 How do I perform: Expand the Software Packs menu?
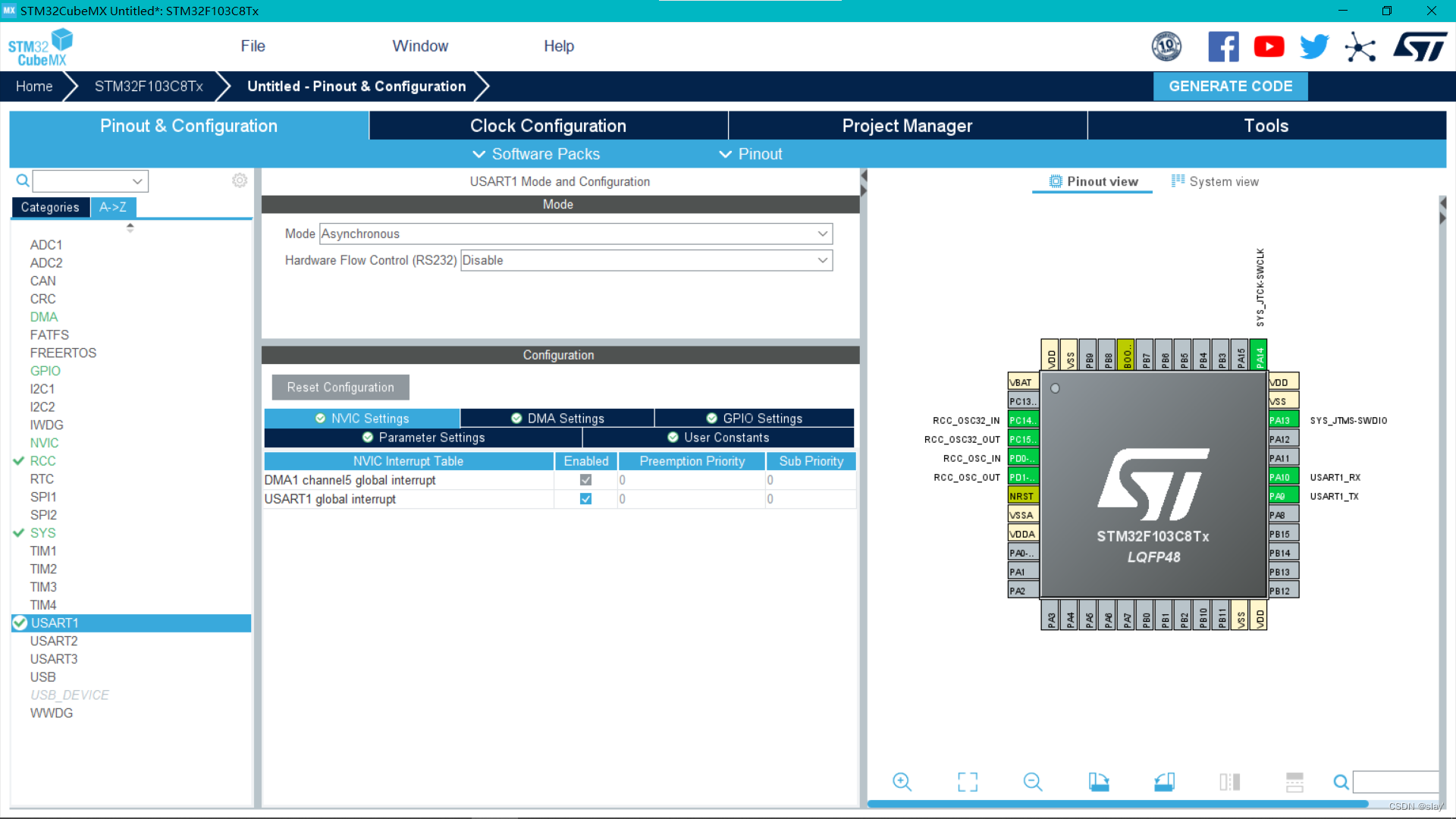click(x=536, y=154)
